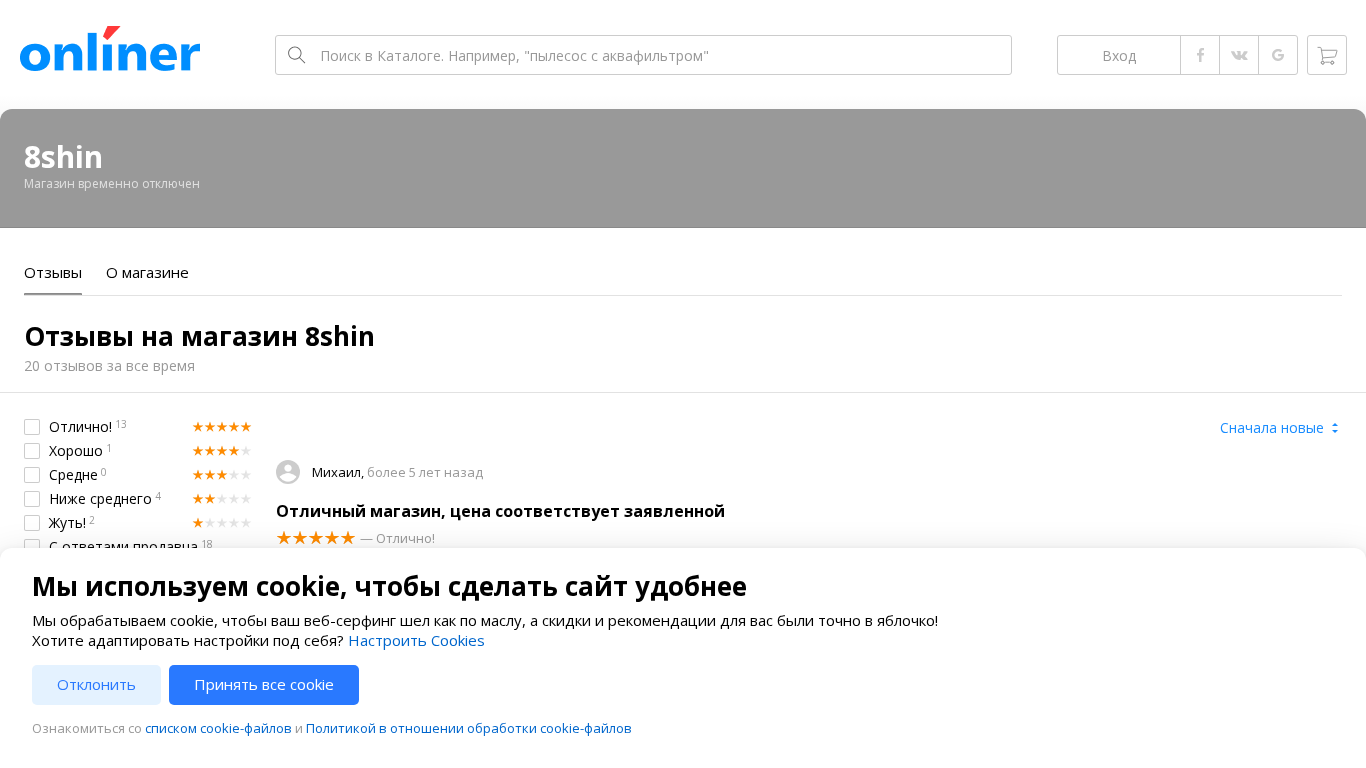This screenshot has height=768, width=1366.
Task: Click the five-star rating under the review title
Action: tap(315, 538)
